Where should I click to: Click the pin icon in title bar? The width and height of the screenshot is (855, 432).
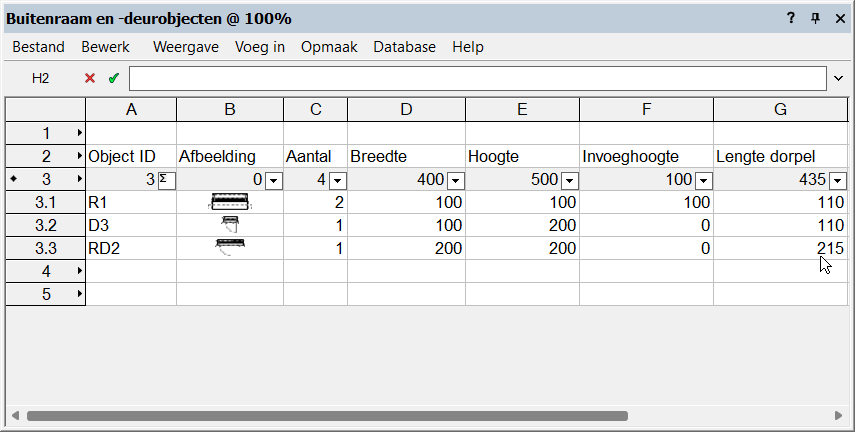point(815,18)
